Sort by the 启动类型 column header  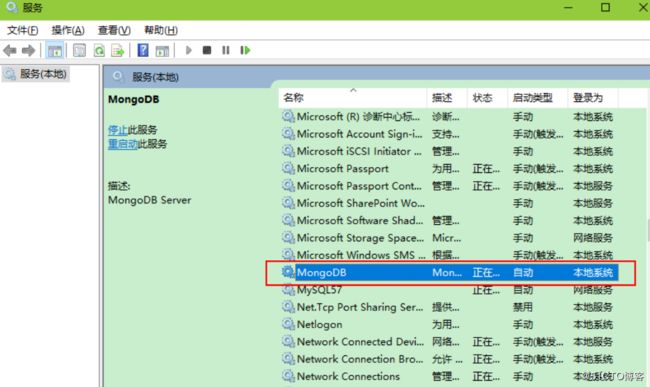click(537, 98)
